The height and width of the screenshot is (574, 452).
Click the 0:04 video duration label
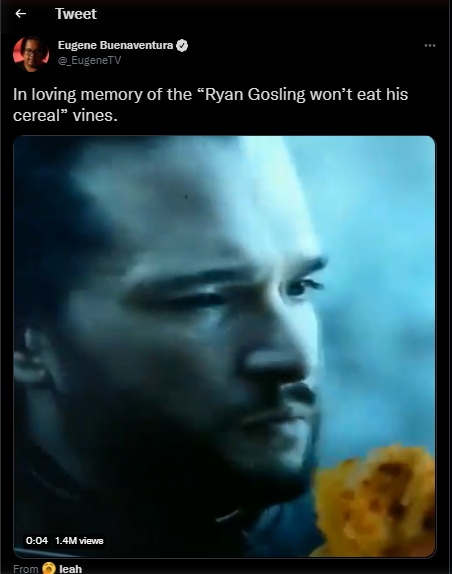(x=37, y=541)
